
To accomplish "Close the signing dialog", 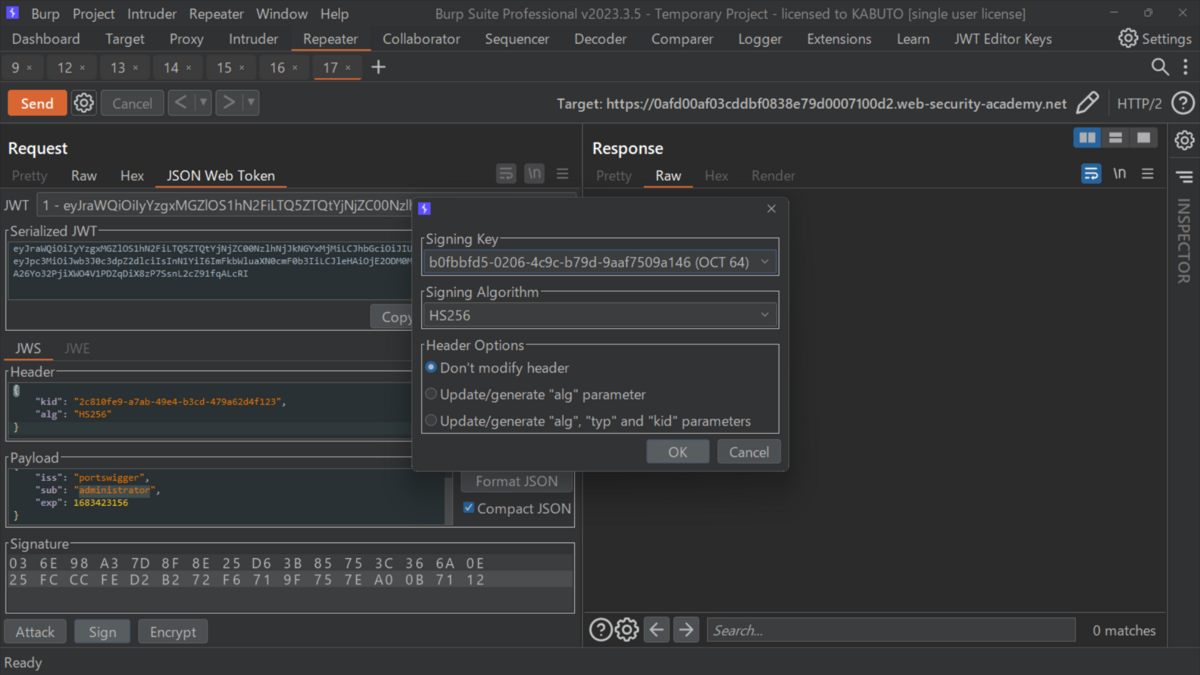I will (771, 209).
